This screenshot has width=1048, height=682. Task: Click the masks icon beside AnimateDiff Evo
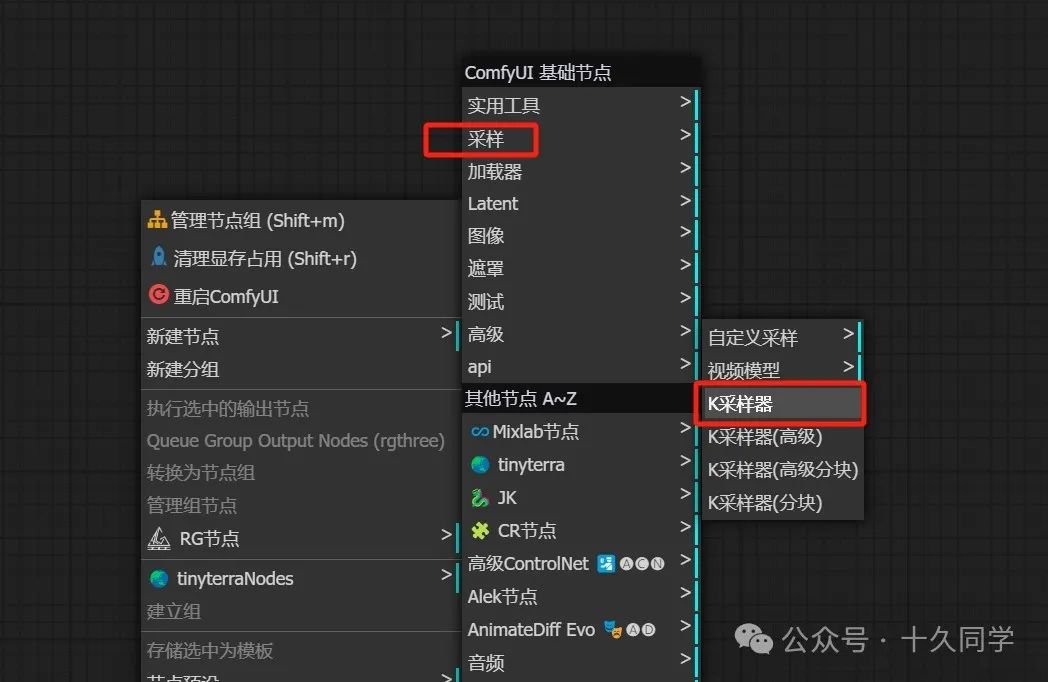point(612,629)
